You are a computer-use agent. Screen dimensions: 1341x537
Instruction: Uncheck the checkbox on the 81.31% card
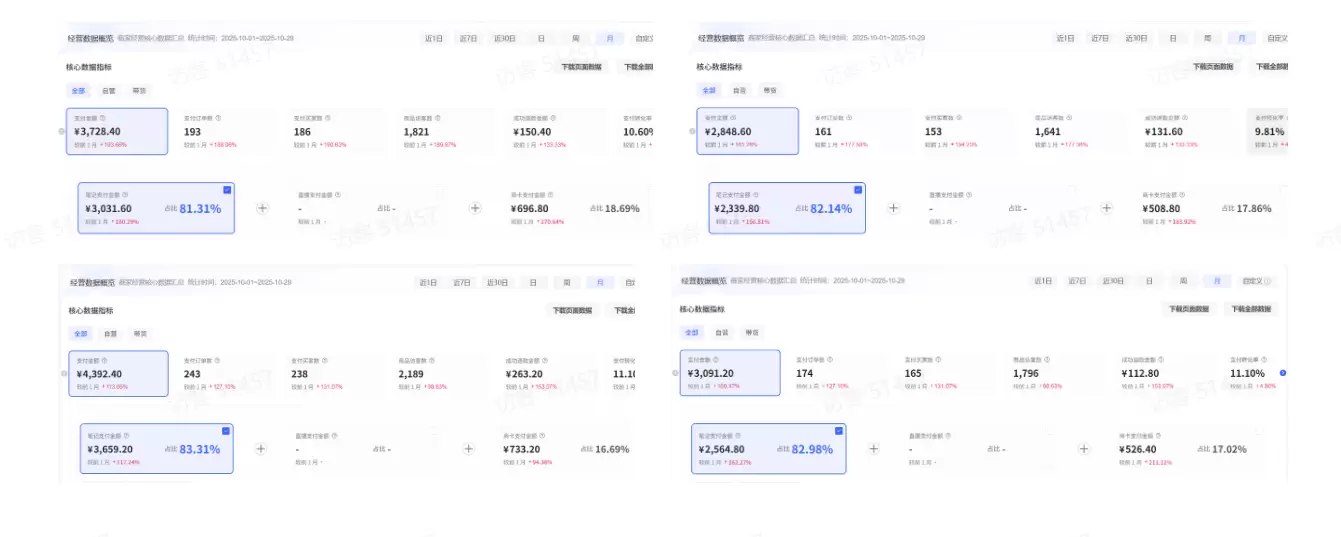[227, 189]
